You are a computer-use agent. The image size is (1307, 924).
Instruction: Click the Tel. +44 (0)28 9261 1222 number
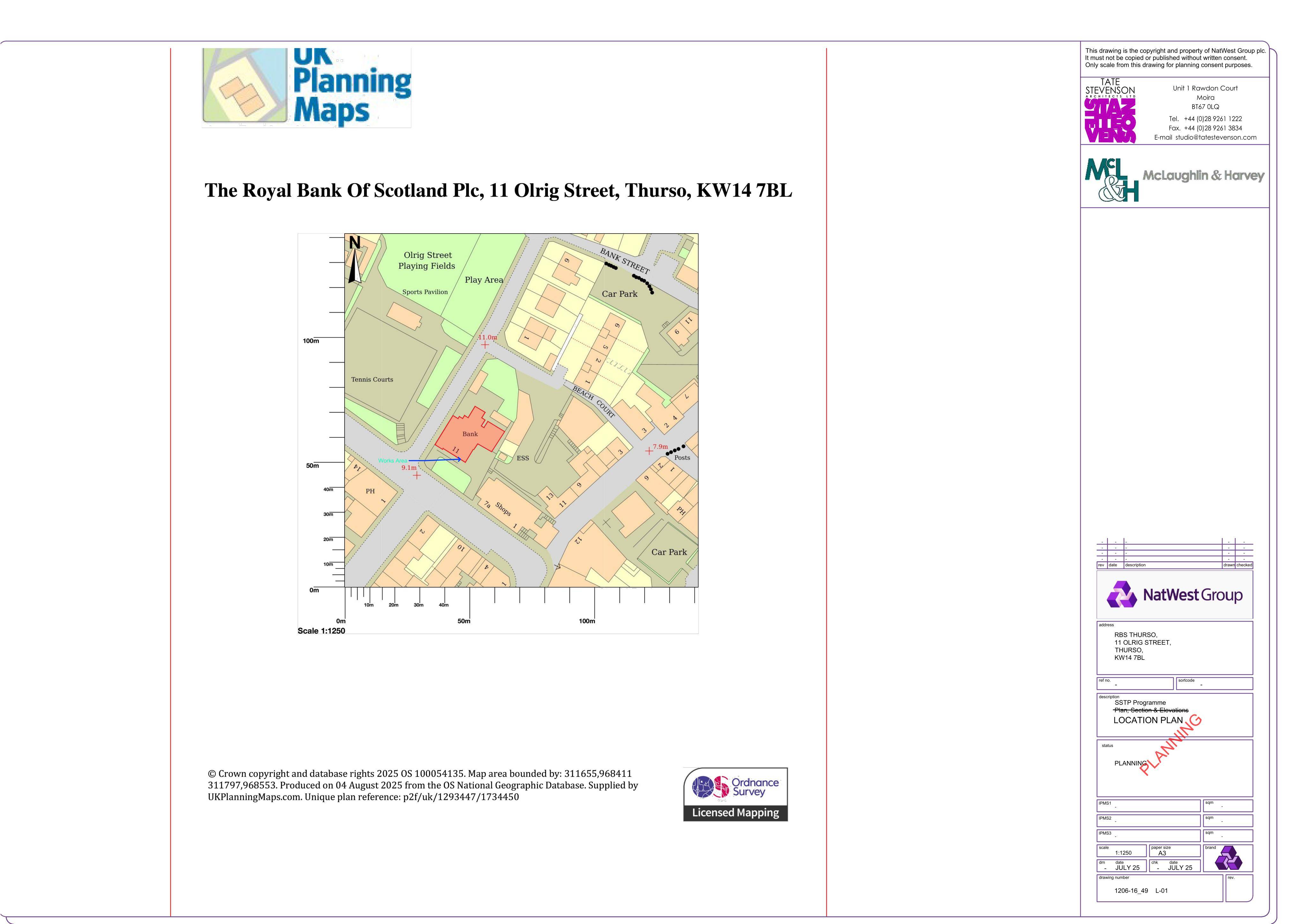pos(1205,119)
